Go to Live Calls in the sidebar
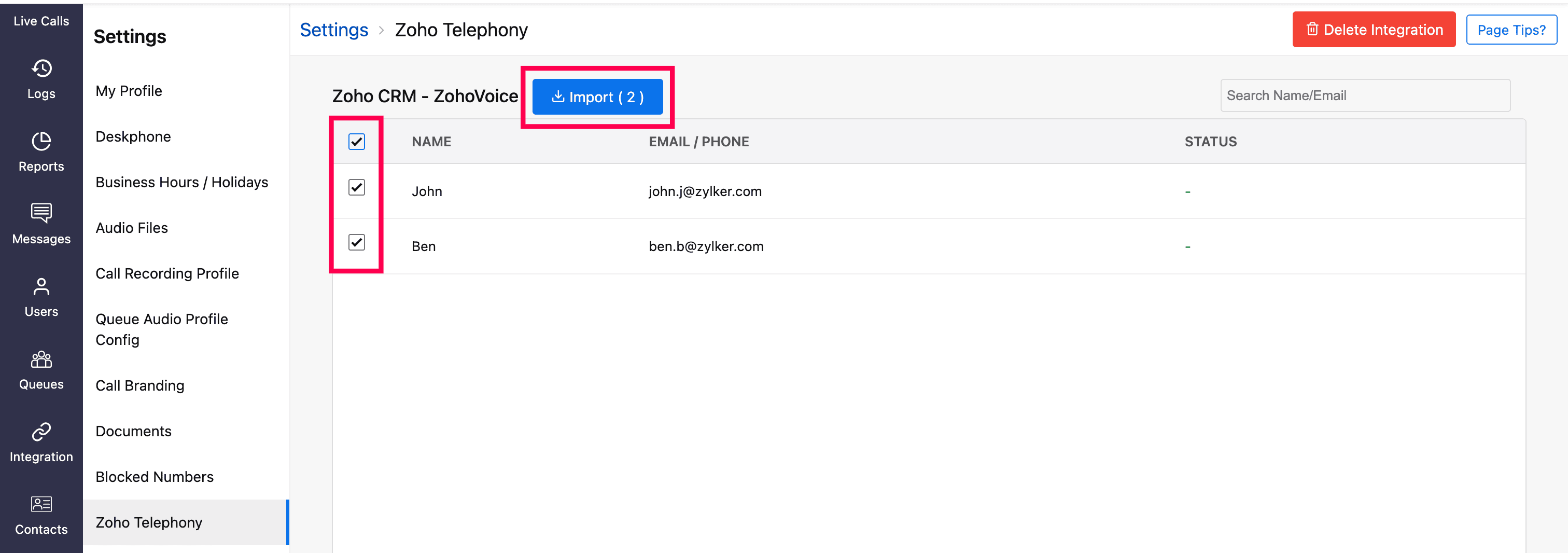 (41, 21)
